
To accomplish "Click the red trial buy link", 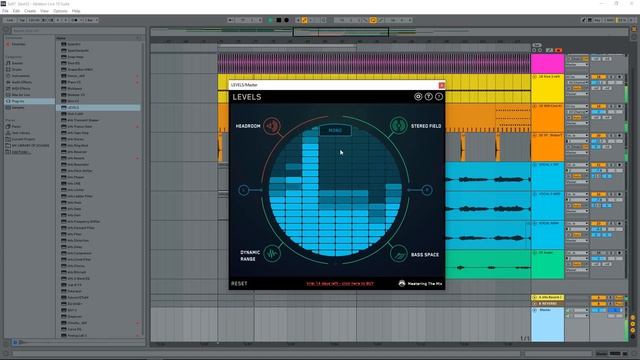I will coord(340,283).
